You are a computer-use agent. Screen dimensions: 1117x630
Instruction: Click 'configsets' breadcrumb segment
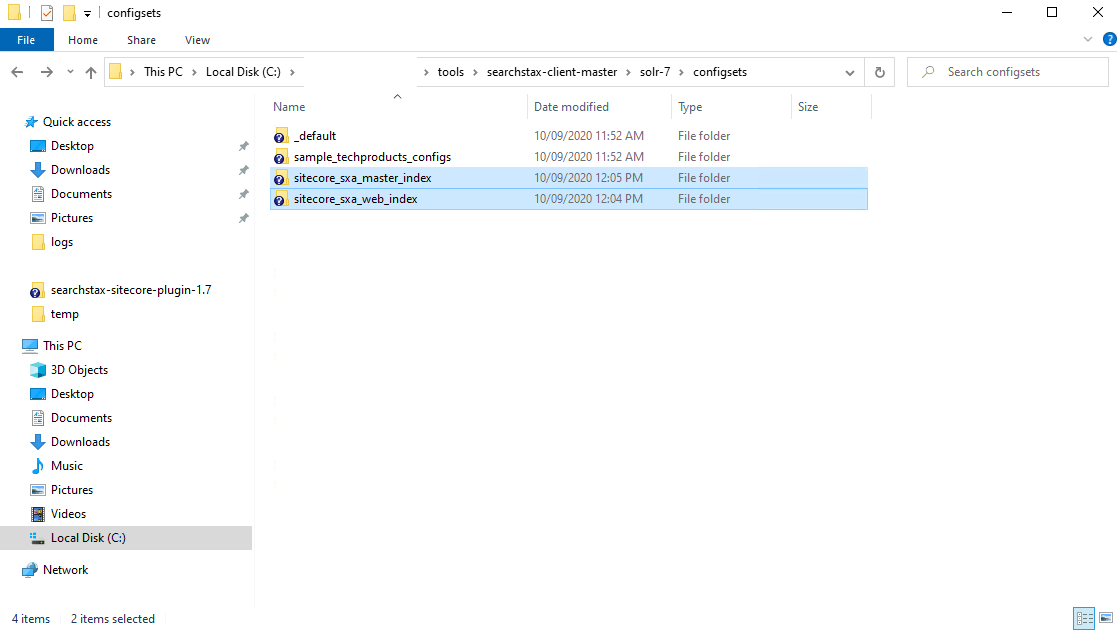[x=719, y=72]
